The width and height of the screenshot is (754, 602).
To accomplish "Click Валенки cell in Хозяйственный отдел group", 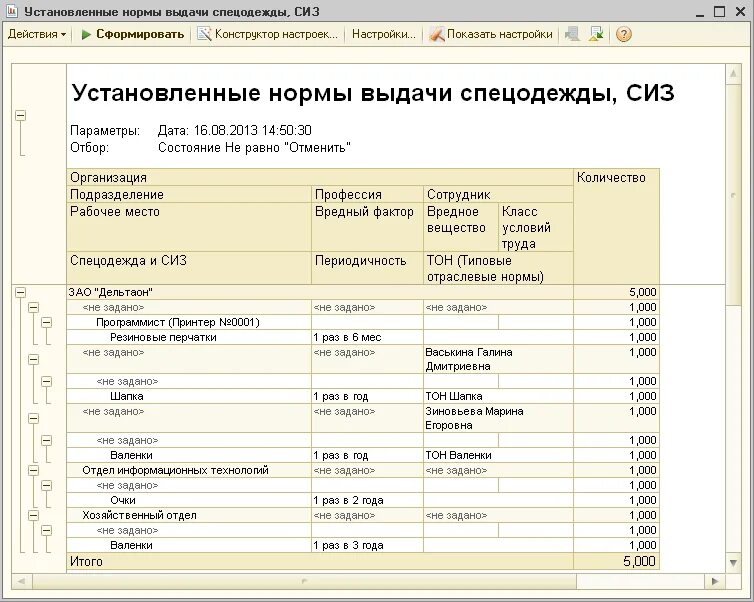I will click(x=189, y=545).
